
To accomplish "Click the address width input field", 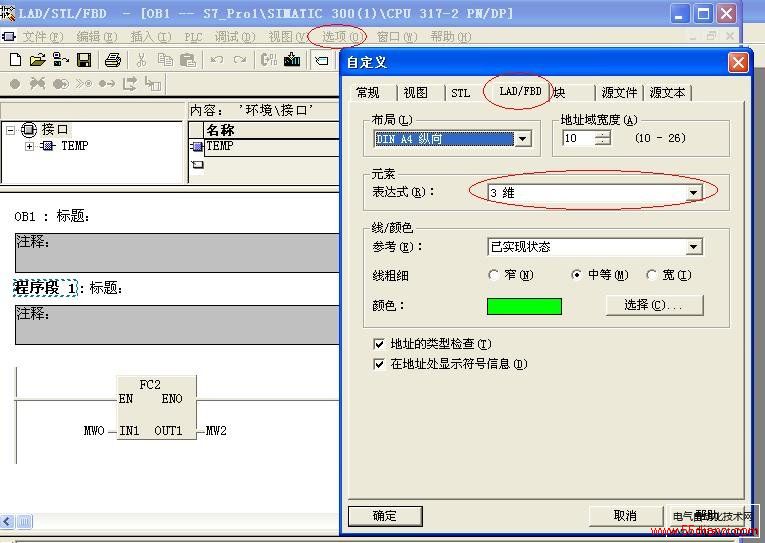I will click(x=578, y=139).
